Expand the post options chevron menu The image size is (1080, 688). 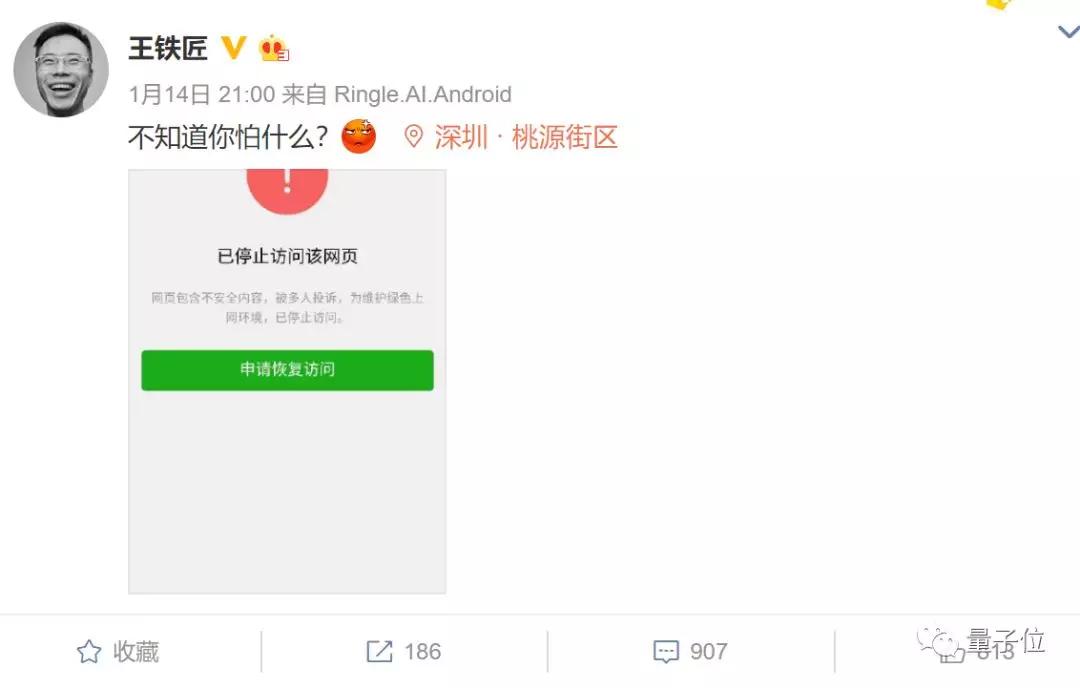point(1069,31)
